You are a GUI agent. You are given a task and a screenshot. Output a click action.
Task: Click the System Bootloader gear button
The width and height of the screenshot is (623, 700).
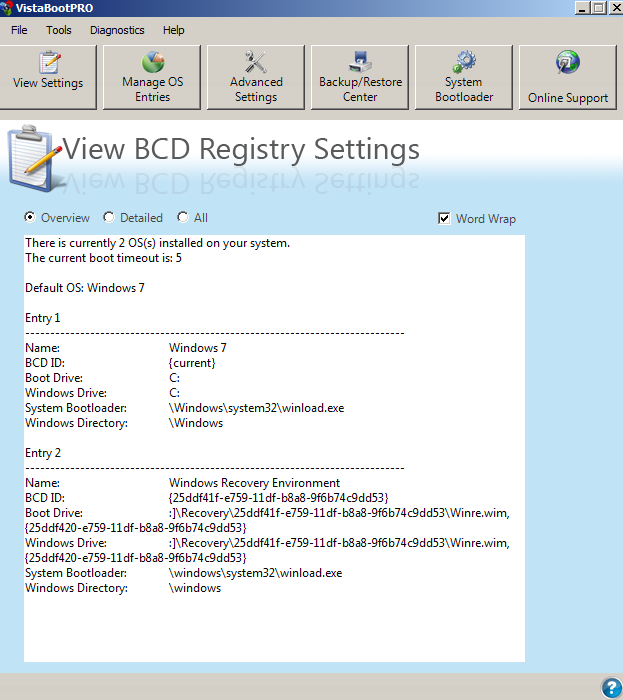464,77
